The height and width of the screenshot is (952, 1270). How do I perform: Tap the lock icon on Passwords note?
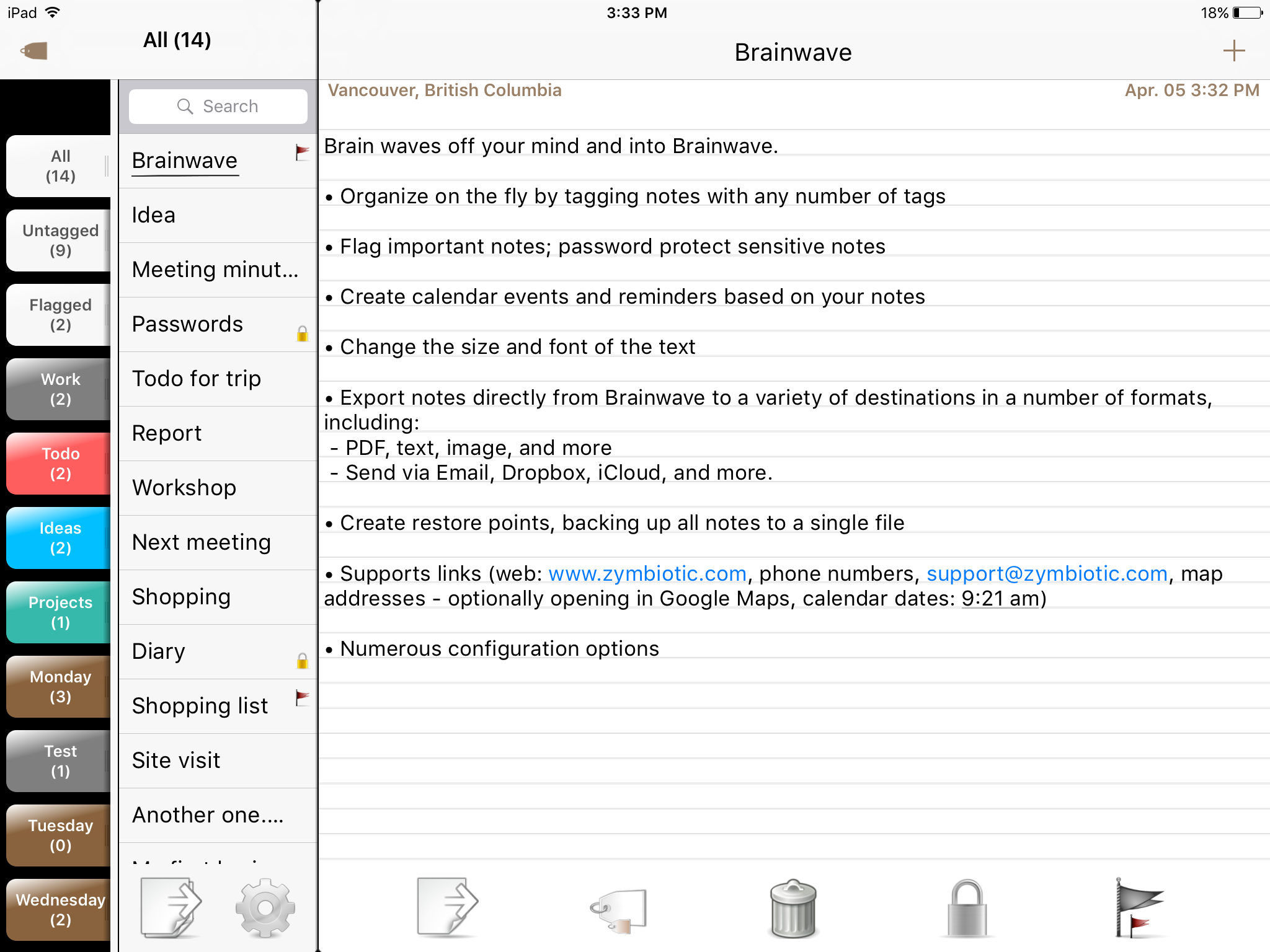(302, 334)
